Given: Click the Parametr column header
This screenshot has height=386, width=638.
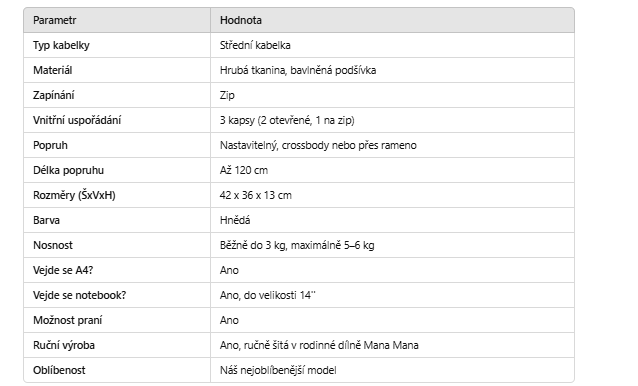Looking at the screenshot, I should pos(117,20).
